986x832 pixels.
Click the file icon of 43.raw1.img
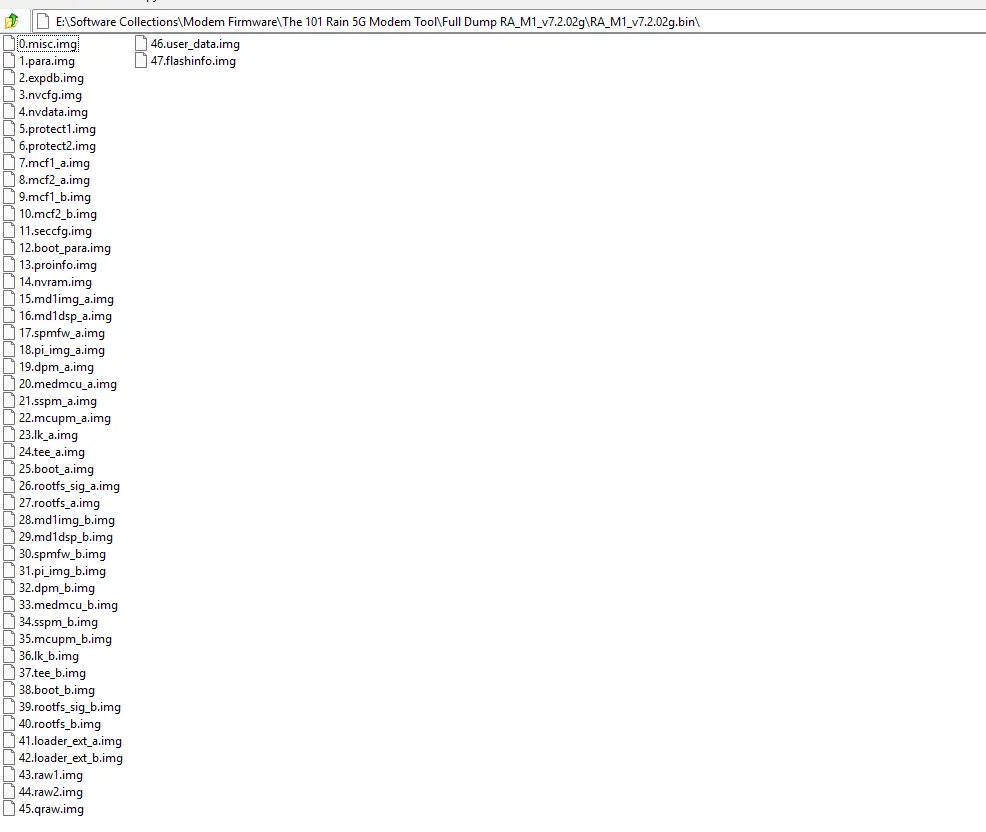9,774
